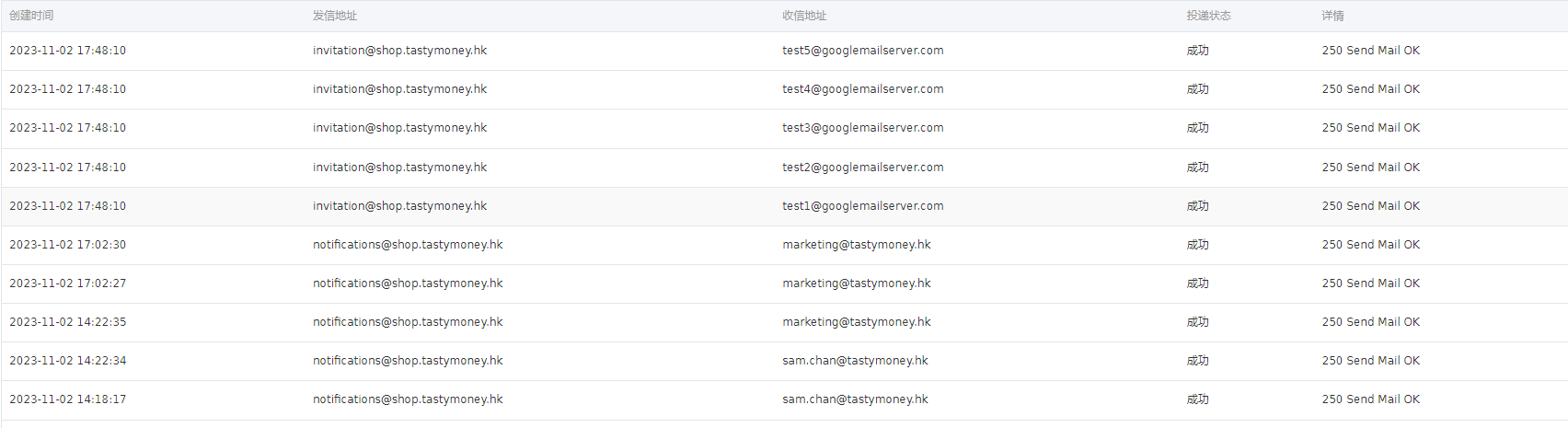The height and width of the screenshot is (428, 1568).
Task: Select recipient test5@googlemailserver.com
Action: [863, 51]
